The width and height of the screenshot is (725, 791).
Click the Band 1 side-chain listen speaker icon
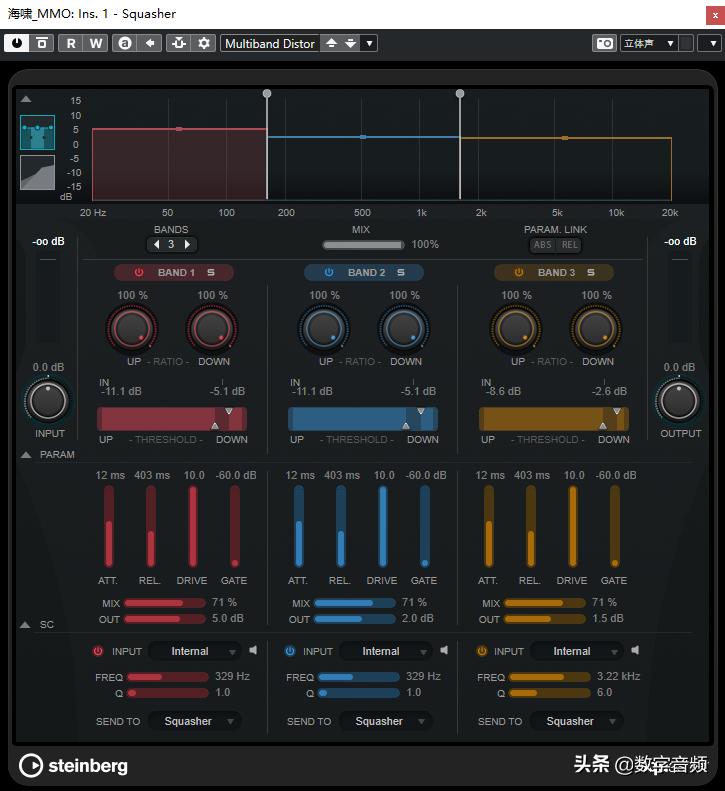253,650
